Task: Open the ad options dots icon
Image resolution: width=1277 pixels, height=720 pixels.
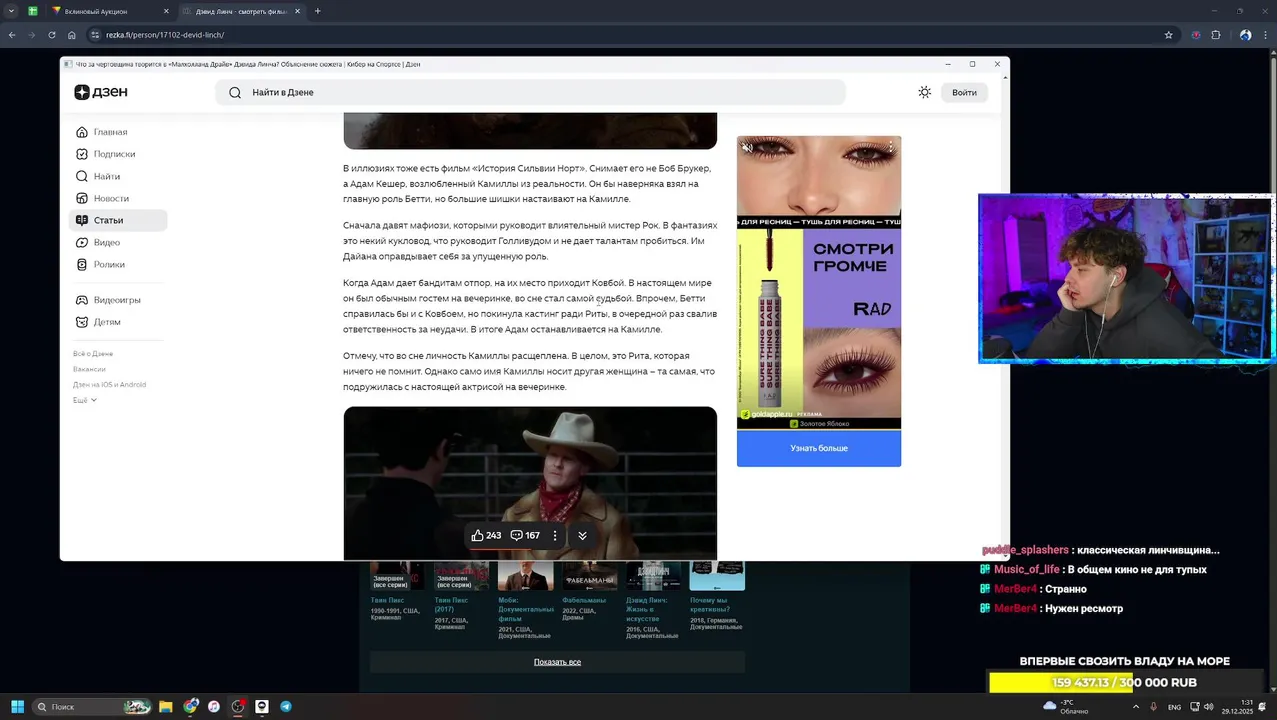Action: 890,147
